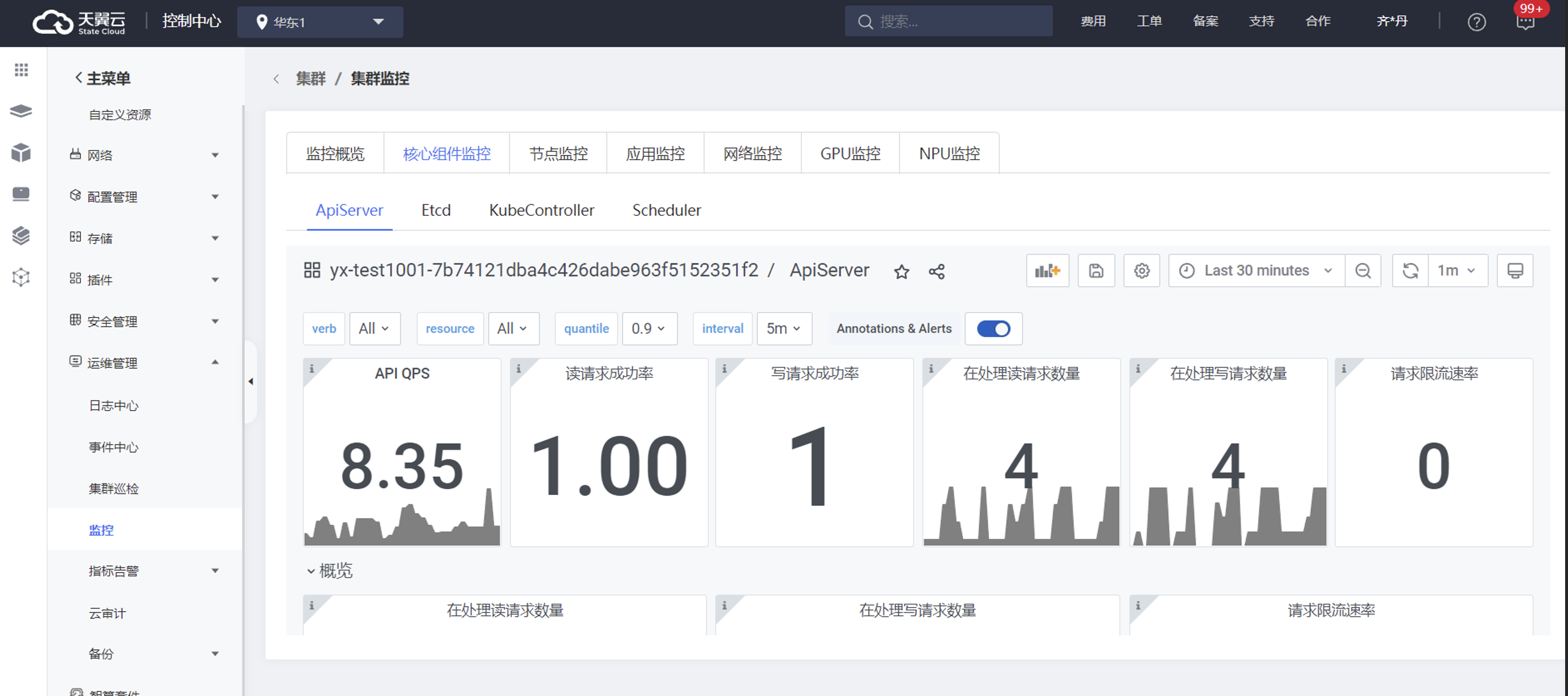Open dashboard settings gear
The image size is (1568, 696).
pos(1142,270)
